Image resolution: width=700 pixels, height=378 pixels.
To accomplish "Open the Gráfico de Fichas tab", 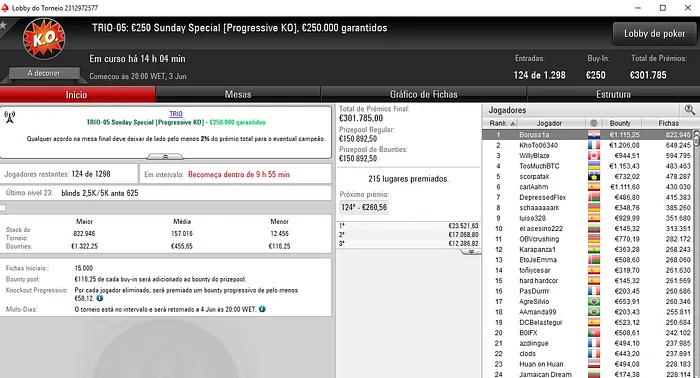I will (x=424, y=95).
